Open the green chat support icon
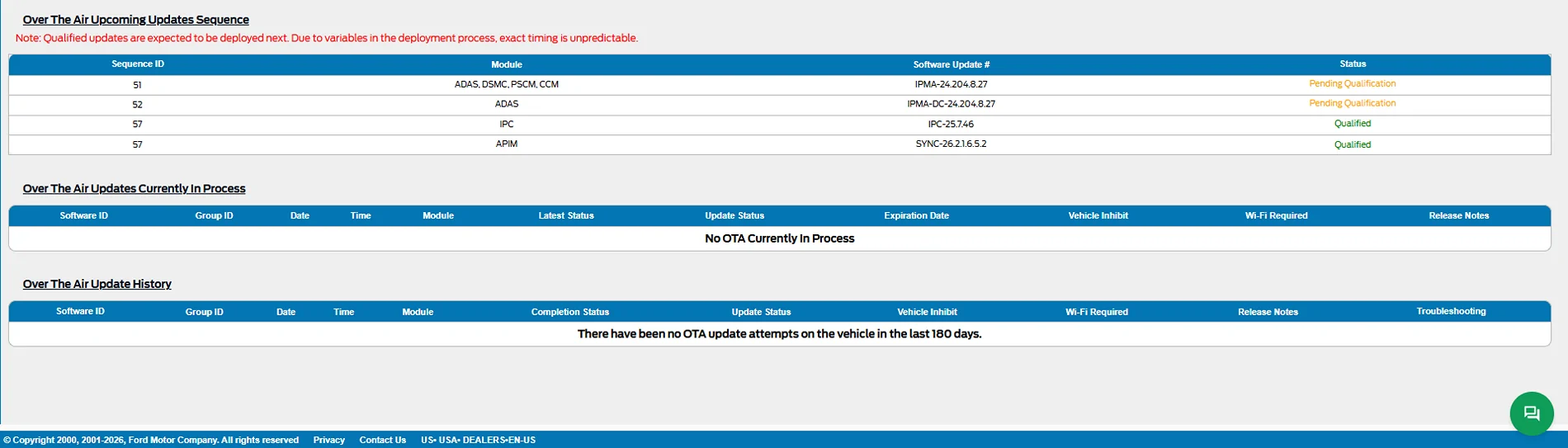Viewport: 1568px width, 448px height. pyautogui.click(x=1532, y=413)
